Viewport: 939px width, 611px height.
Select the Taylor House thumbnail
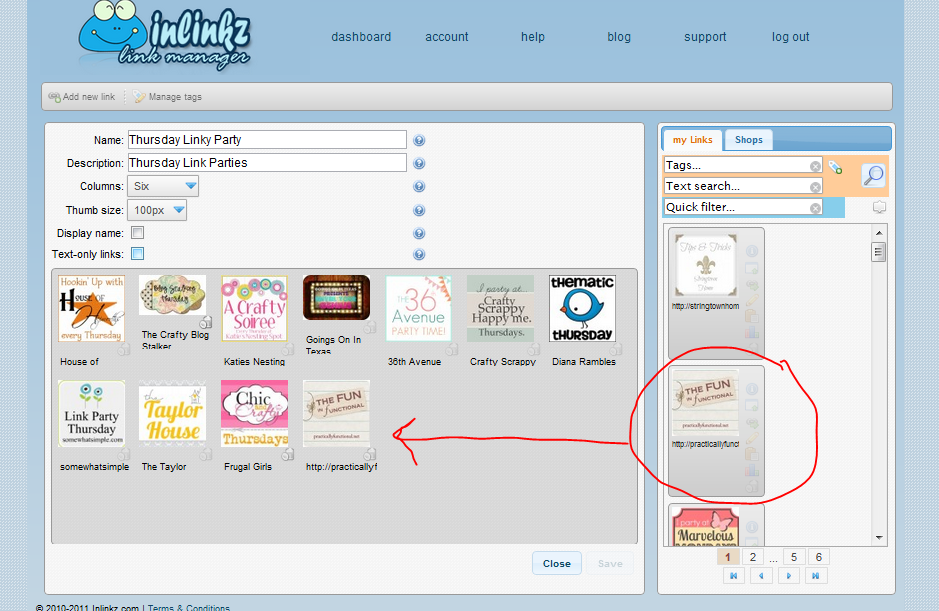[172, 413]
